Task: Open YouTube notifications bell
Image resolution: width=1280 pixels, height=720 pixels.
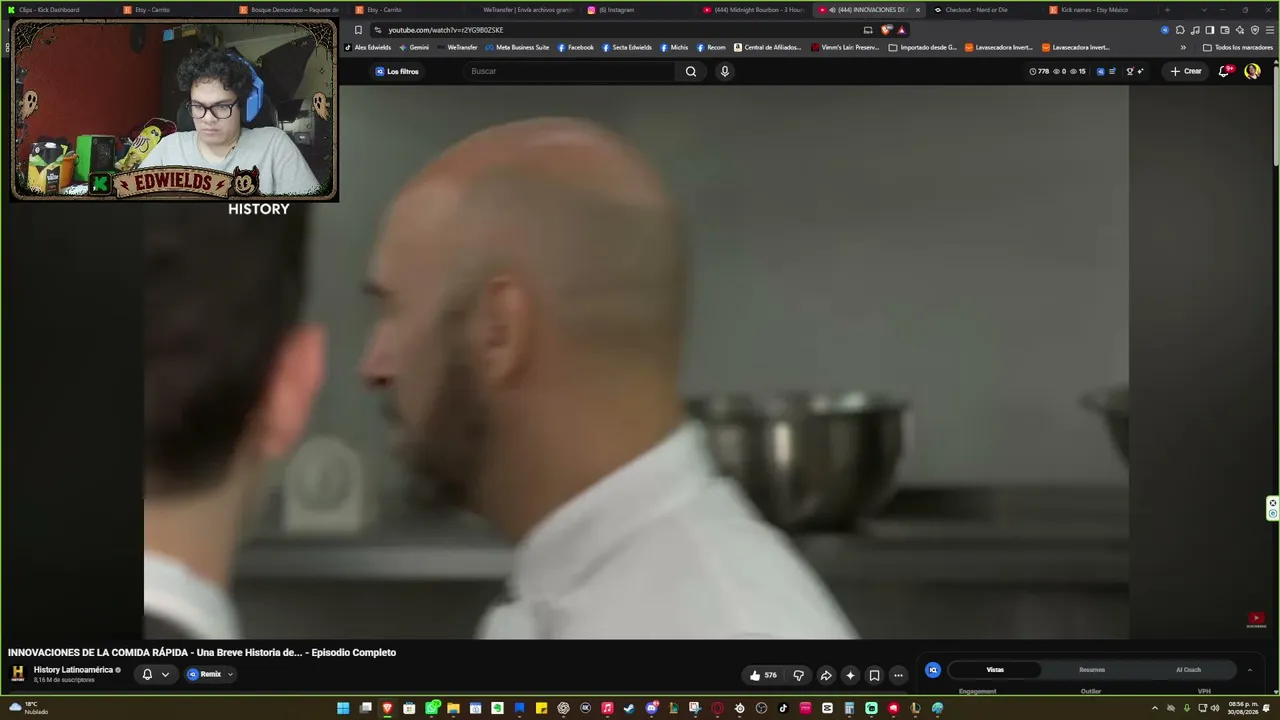Action: (1224, 71)
